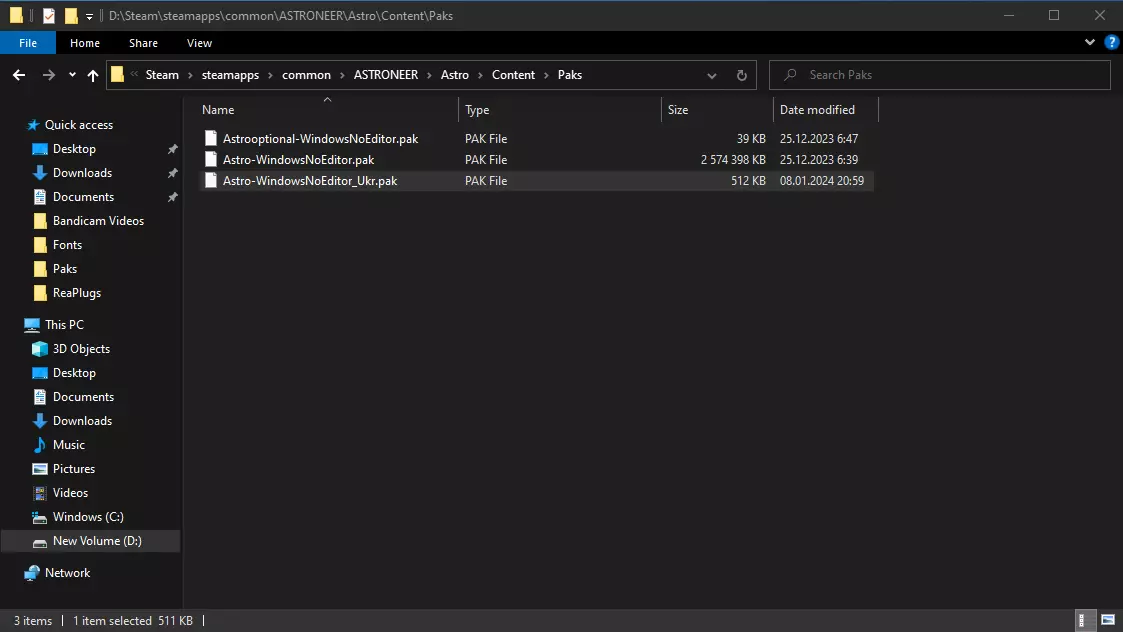Viewport: 1123px width, 632px height.
Task: Switch to Large icons view in status bar
Action: [x=1107, y=620]
